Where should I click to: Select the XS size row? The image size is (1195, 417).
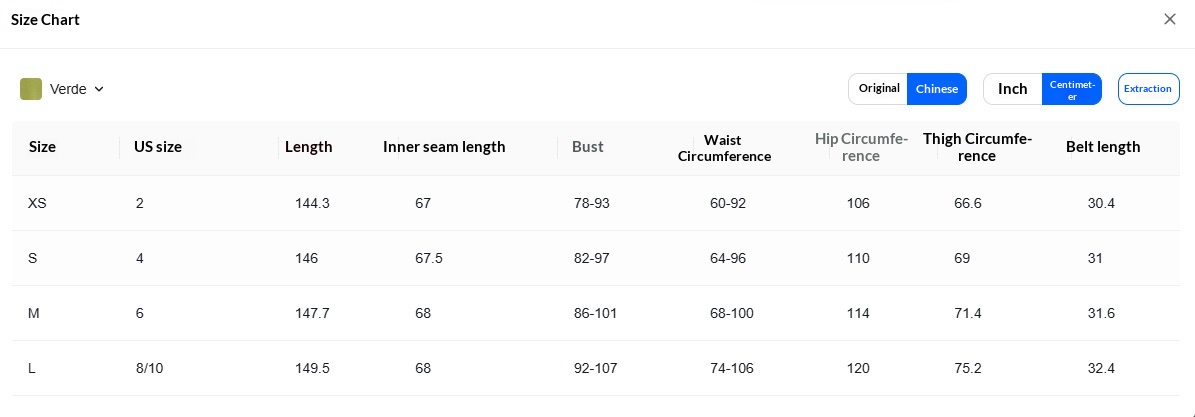595,204
